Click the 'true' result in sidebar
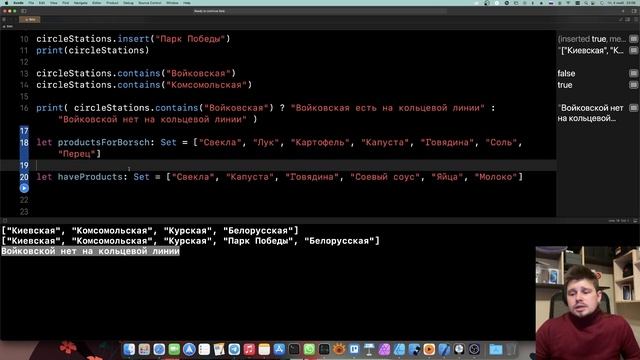Viewport: 640px width, 360px height. (x=565, y=85)
